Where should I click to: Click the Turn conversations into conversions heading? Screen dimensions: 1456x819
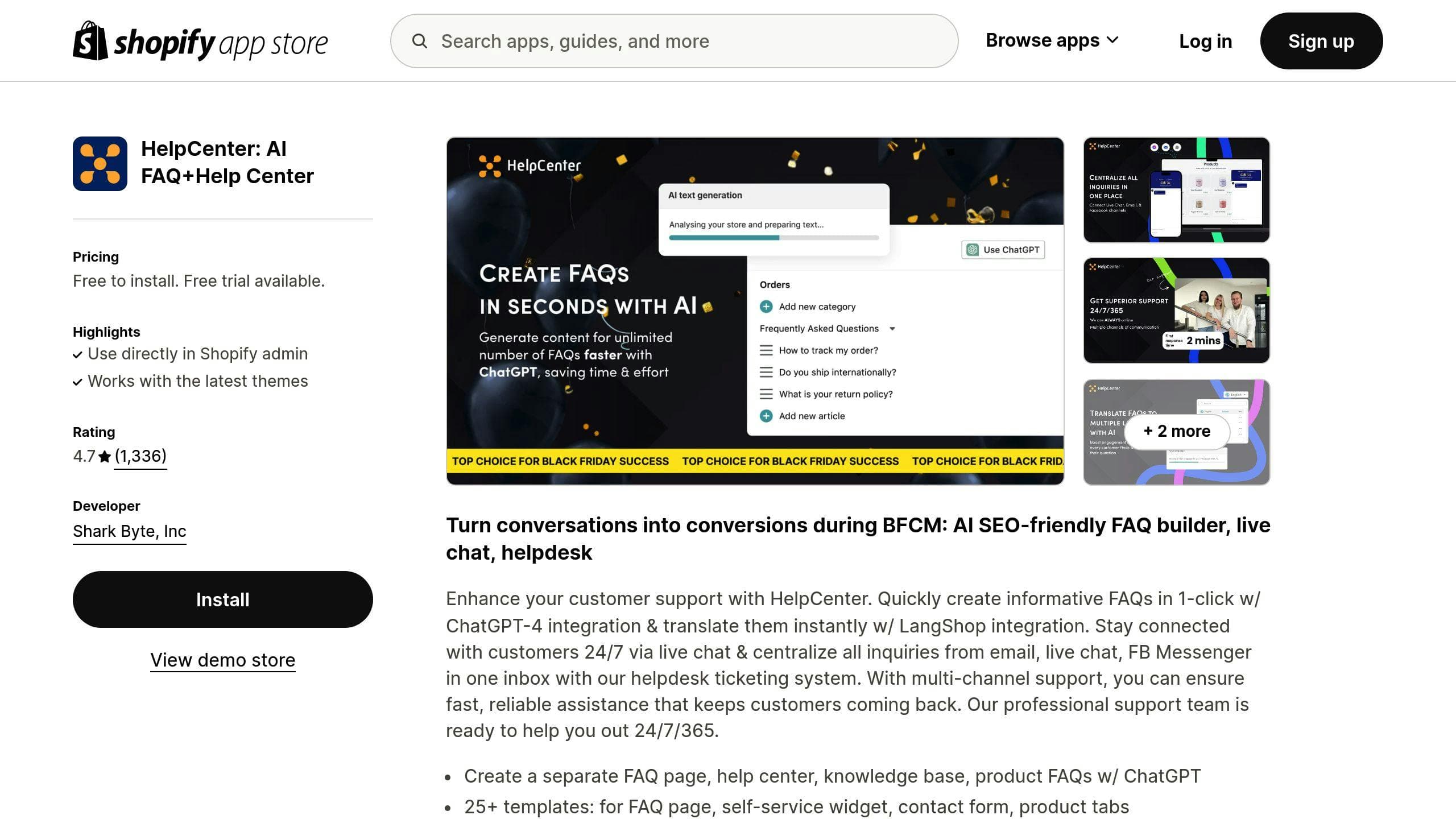point(858,539)
